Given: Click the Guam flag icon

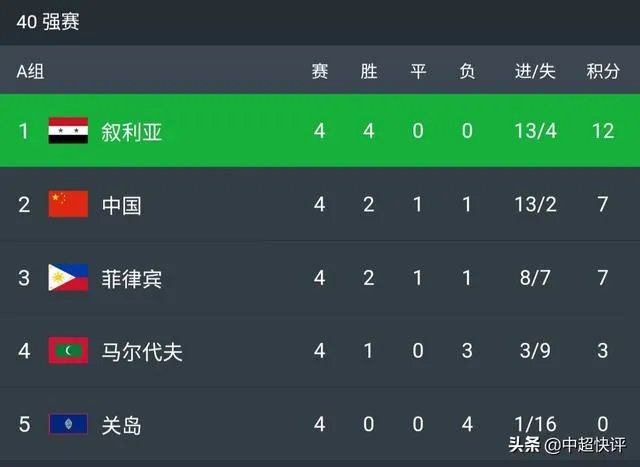Looking at the screenshot, I should 68,424.
